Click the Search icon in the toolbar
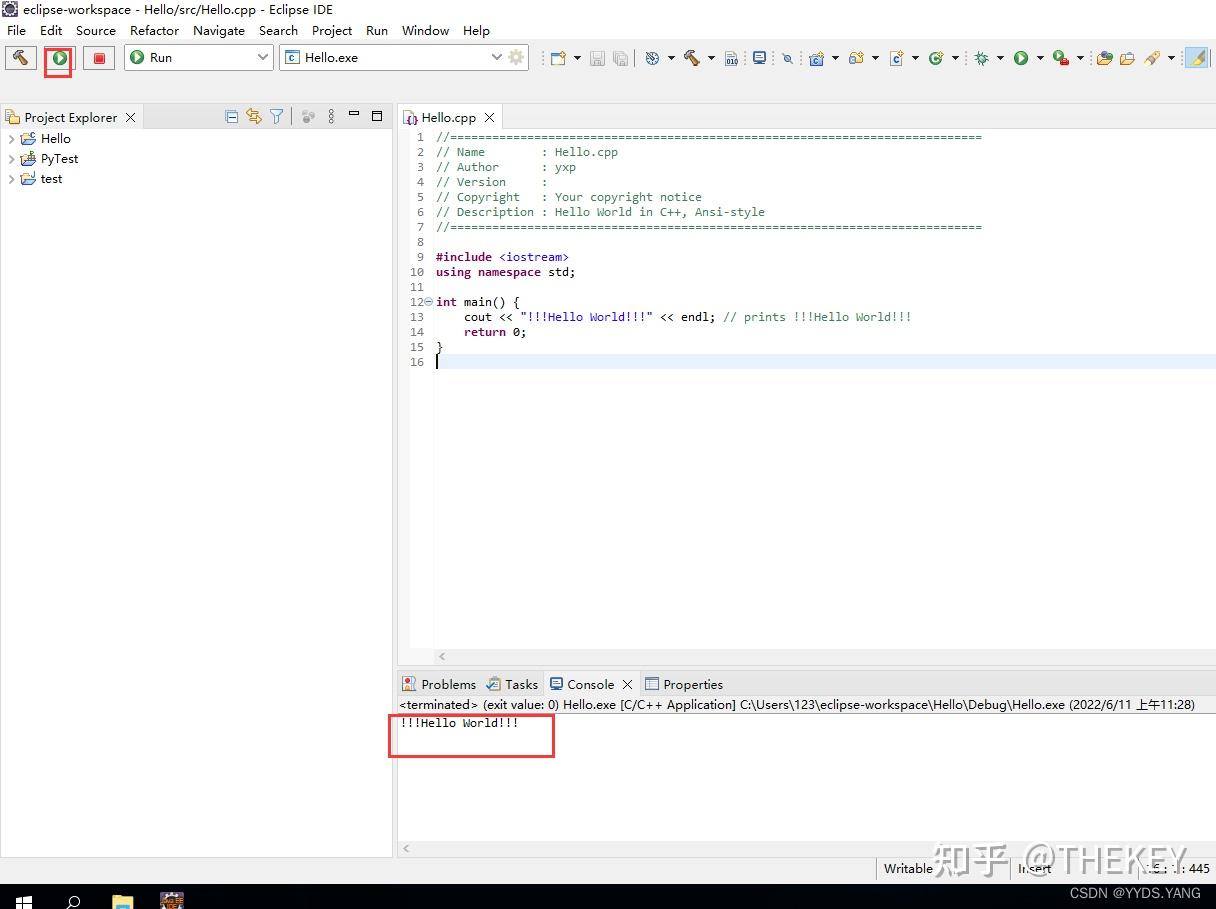Screen dimensions: 1216x909 tap(788, 58)
